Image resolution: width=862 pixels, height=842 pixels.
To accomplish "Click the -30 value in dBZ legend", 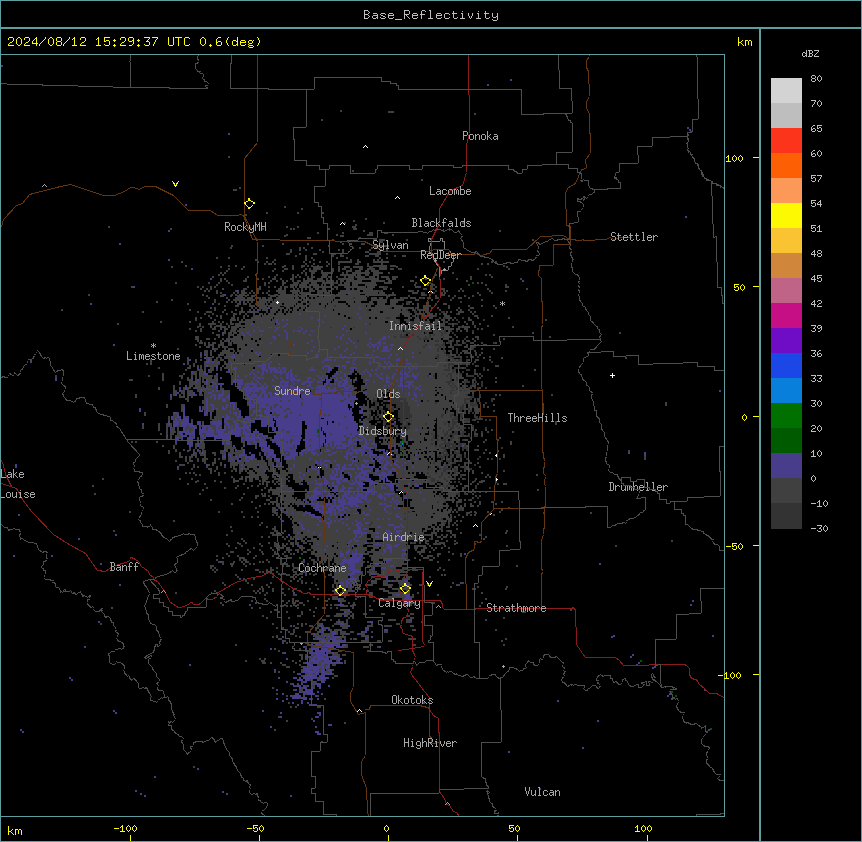I will (819, 528).
